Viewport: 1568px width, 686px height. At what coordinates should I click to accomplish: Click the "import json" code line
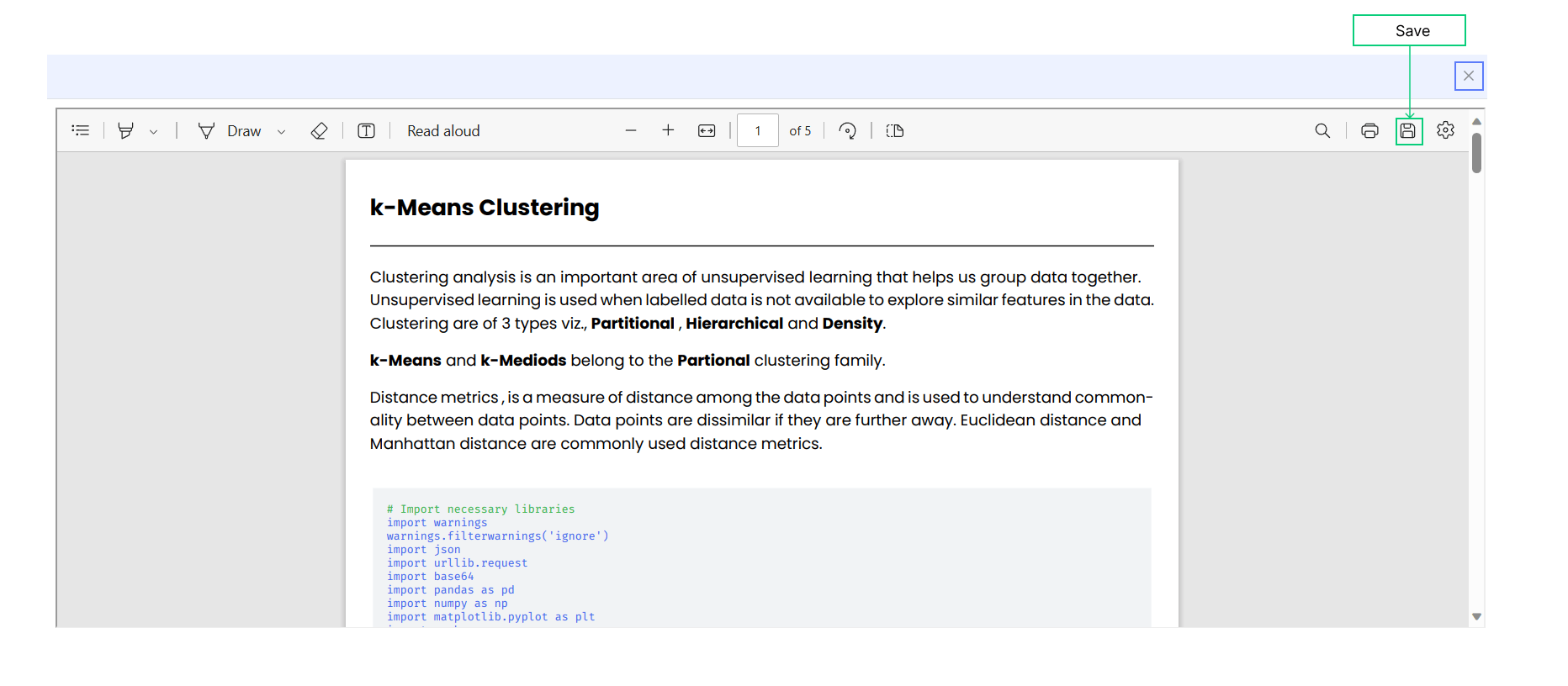(x=423, y=550)
